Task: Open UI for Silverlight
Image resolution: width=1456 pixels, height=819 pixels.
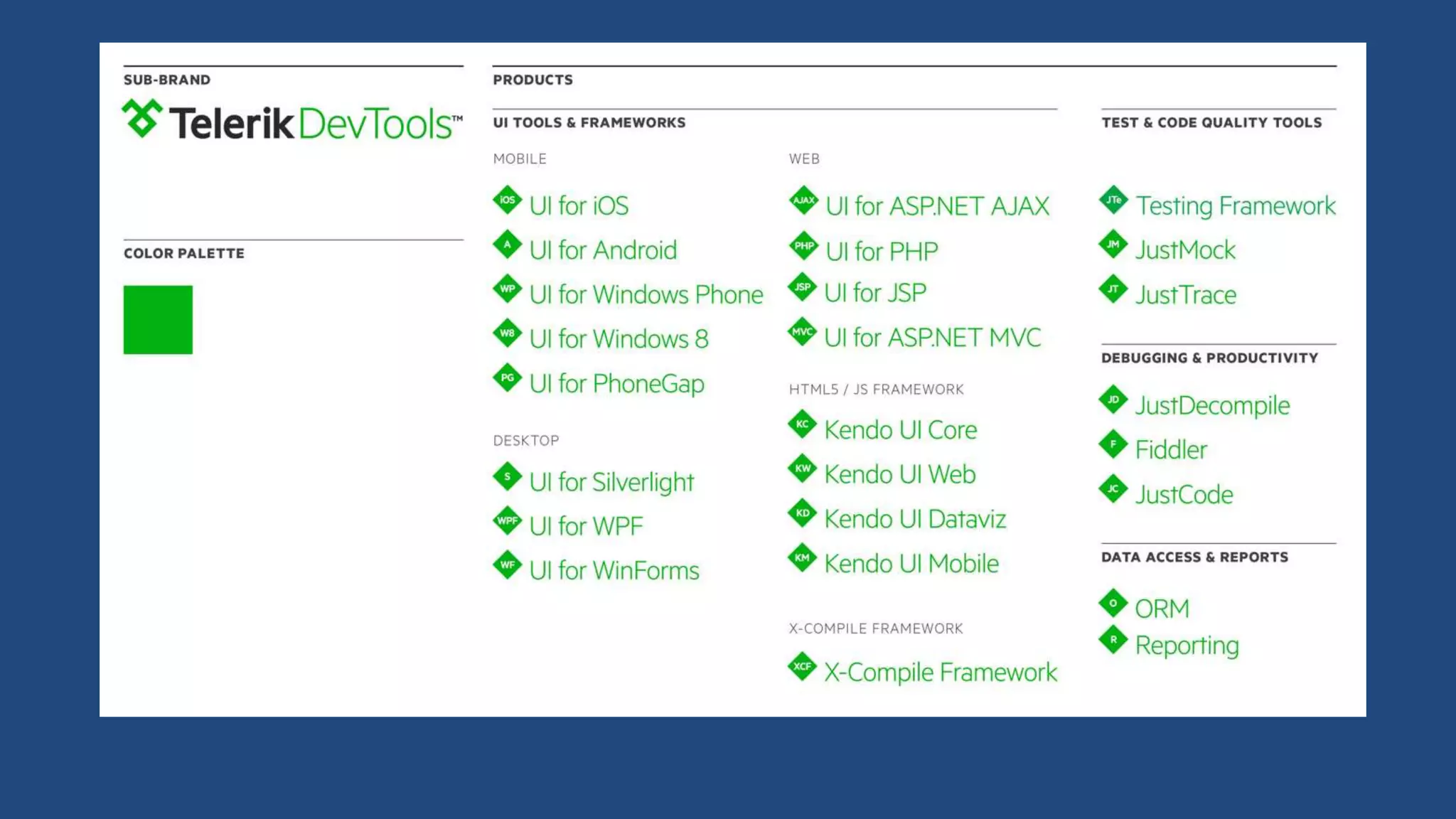Action: point(611,482)
